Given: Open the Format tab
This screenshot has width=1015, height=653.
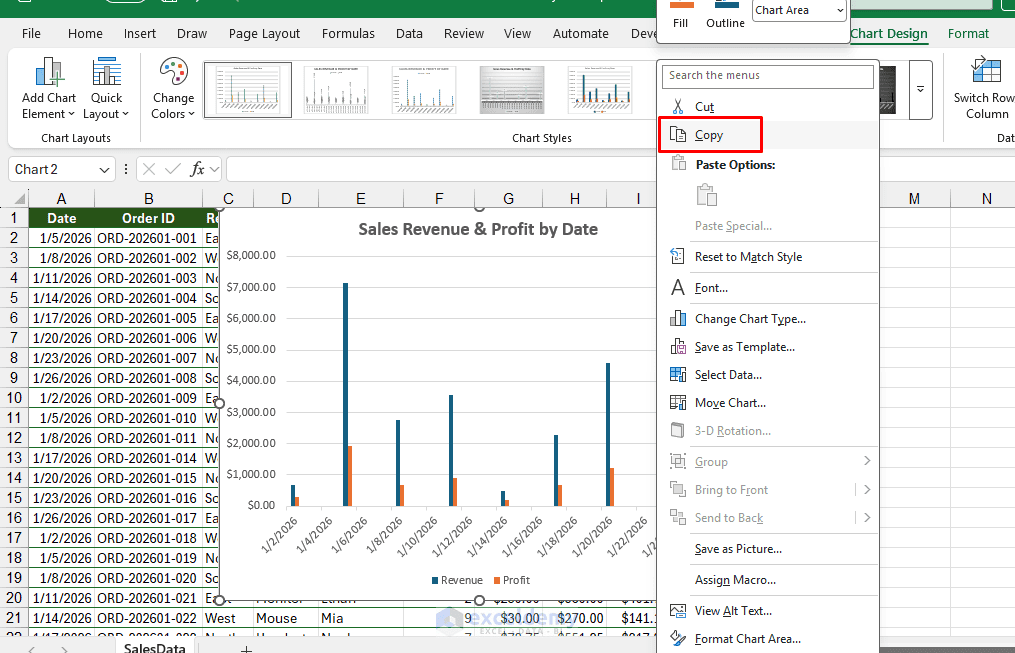Looking at the screenshot, I should click(968, 34).
